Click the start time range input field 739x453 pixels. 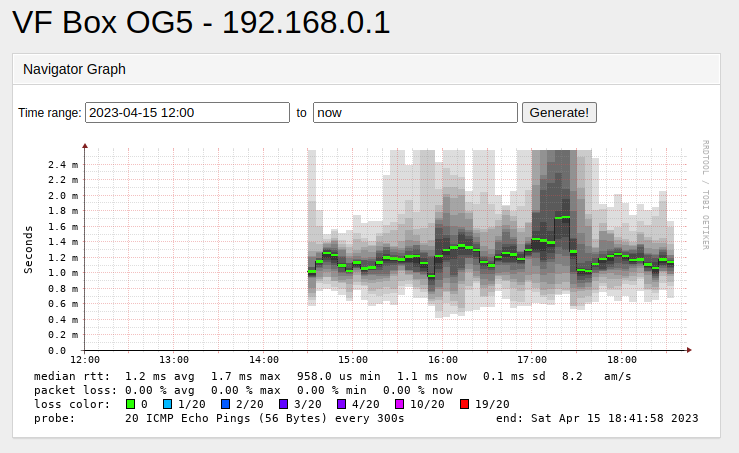(187, 113)
